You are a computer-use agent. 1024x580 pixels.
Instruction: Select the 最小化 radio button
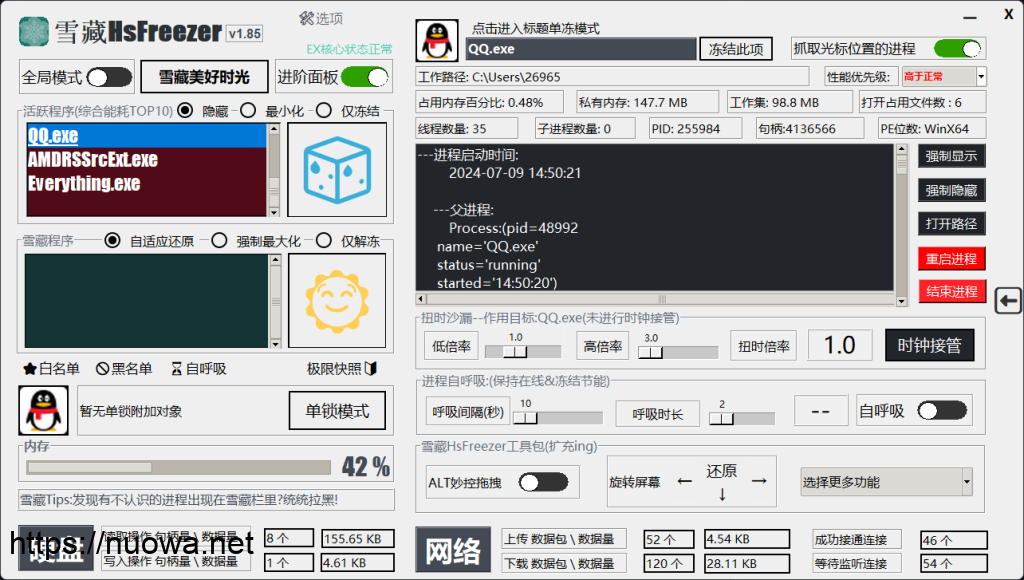pyautogui.click(x=248, y=111)
